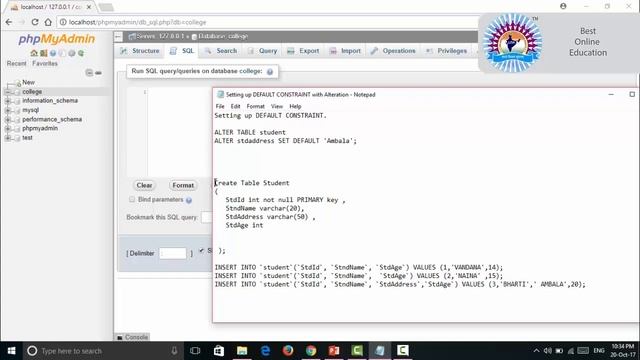640x360 pixels.
Task: Open the Operations tab
Action: [393, 51]
